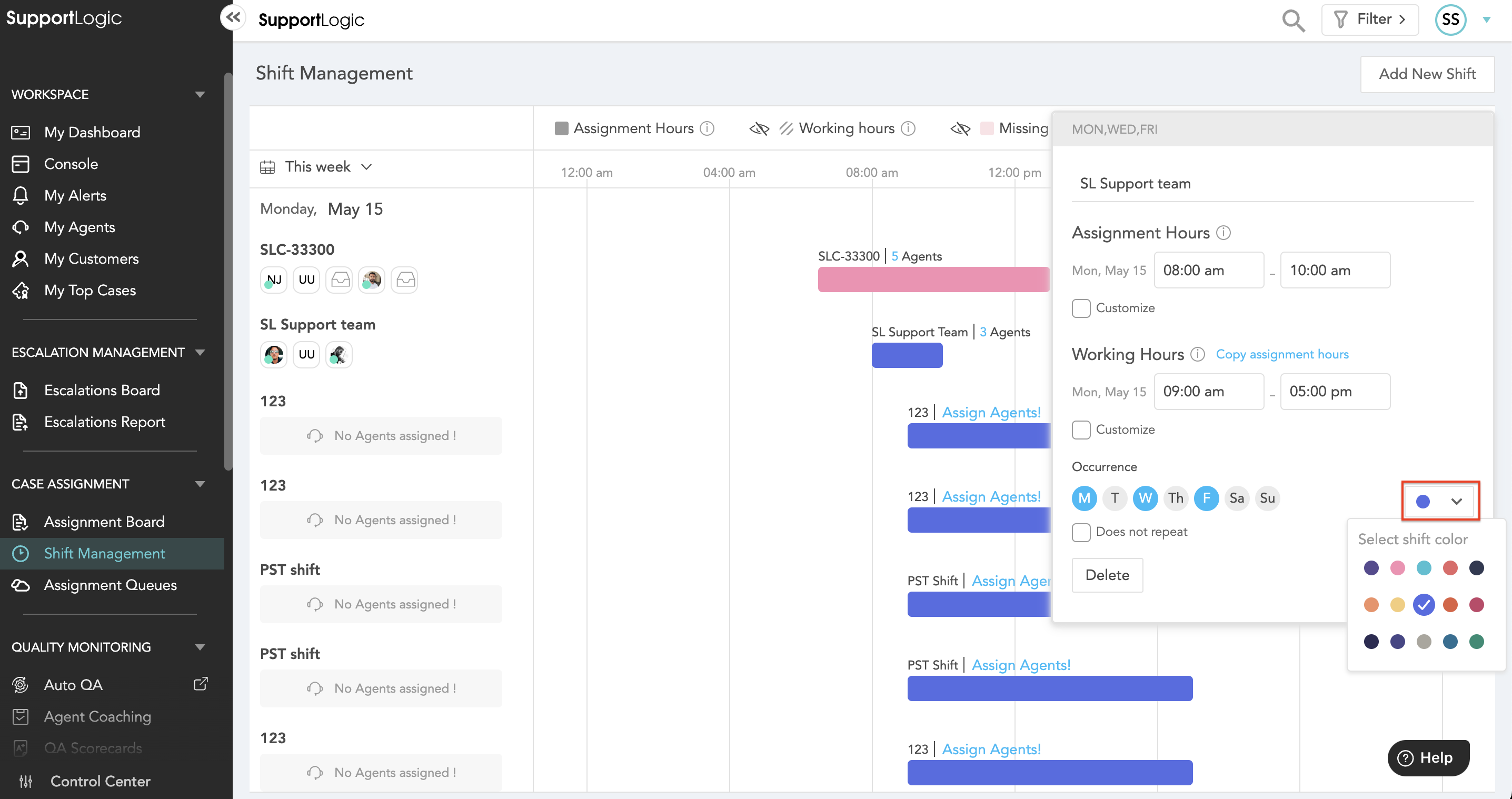The height and width of the screenshot is (799, 1512).
Task: Click the NJ agent avatar
Action: (x=274, y=280)
